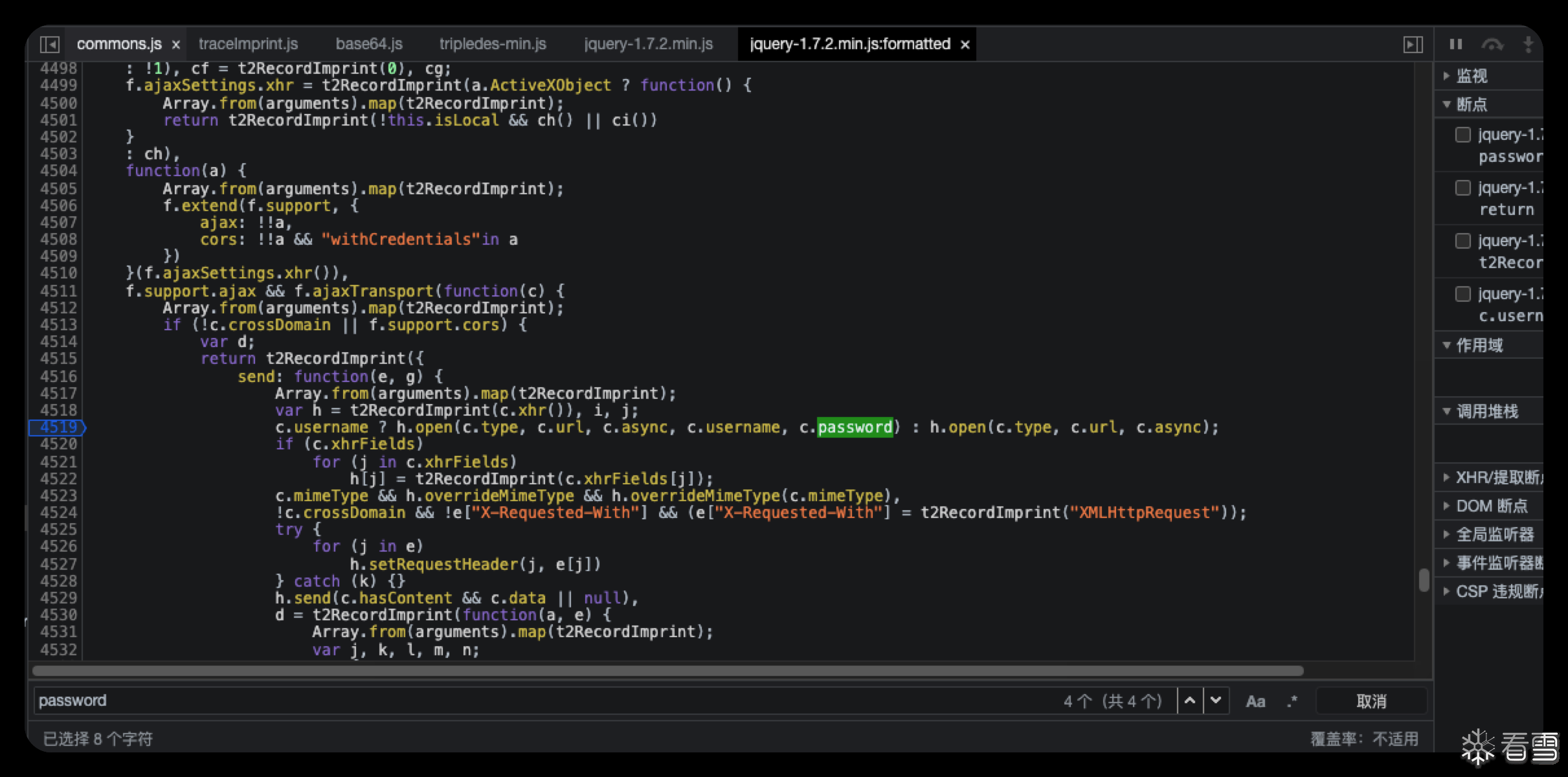Enable the t2Recor breakpoint checkbox

coord(1463,241)
